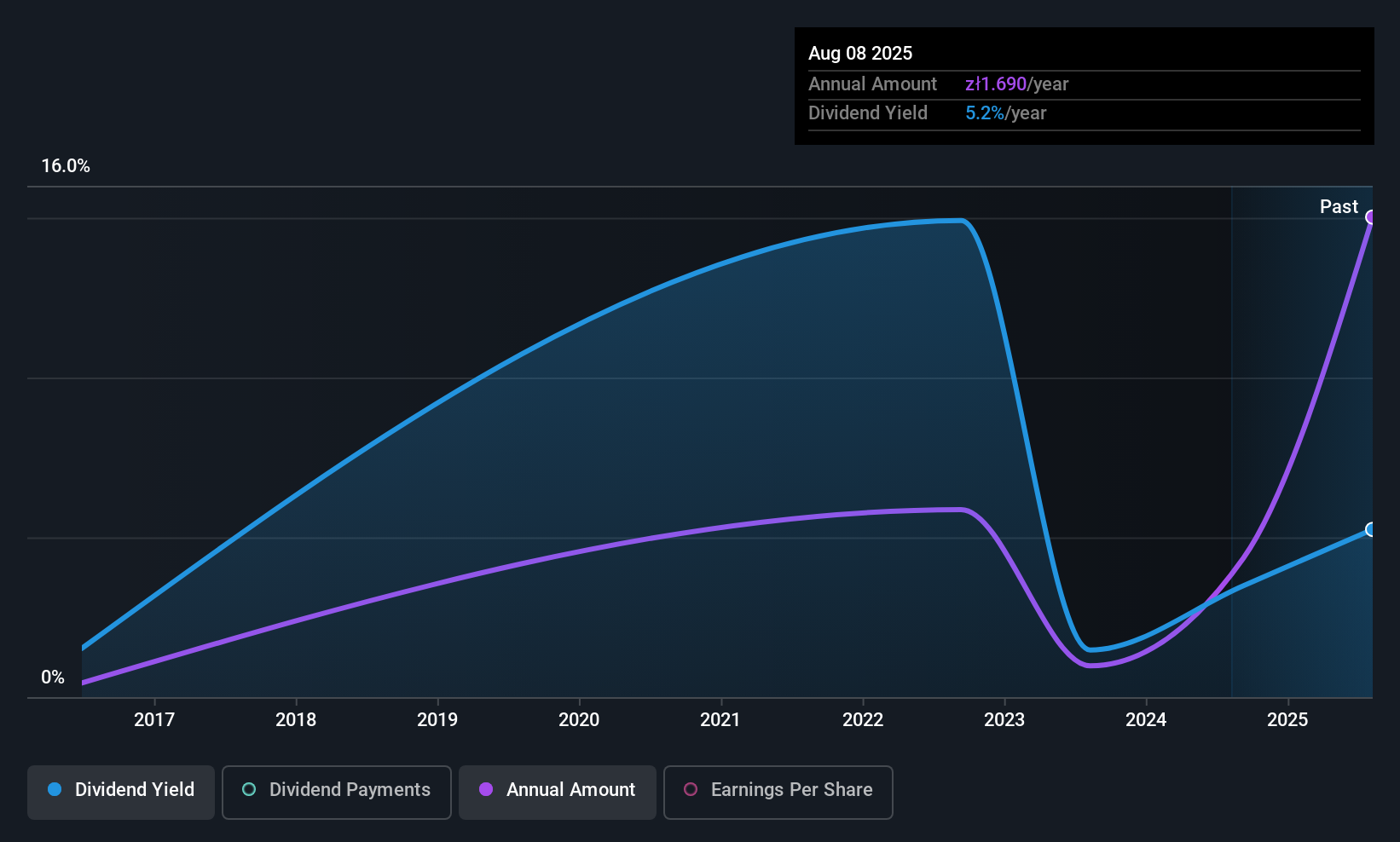Click the 2025 x-axis label

[x=1287, y=720]
